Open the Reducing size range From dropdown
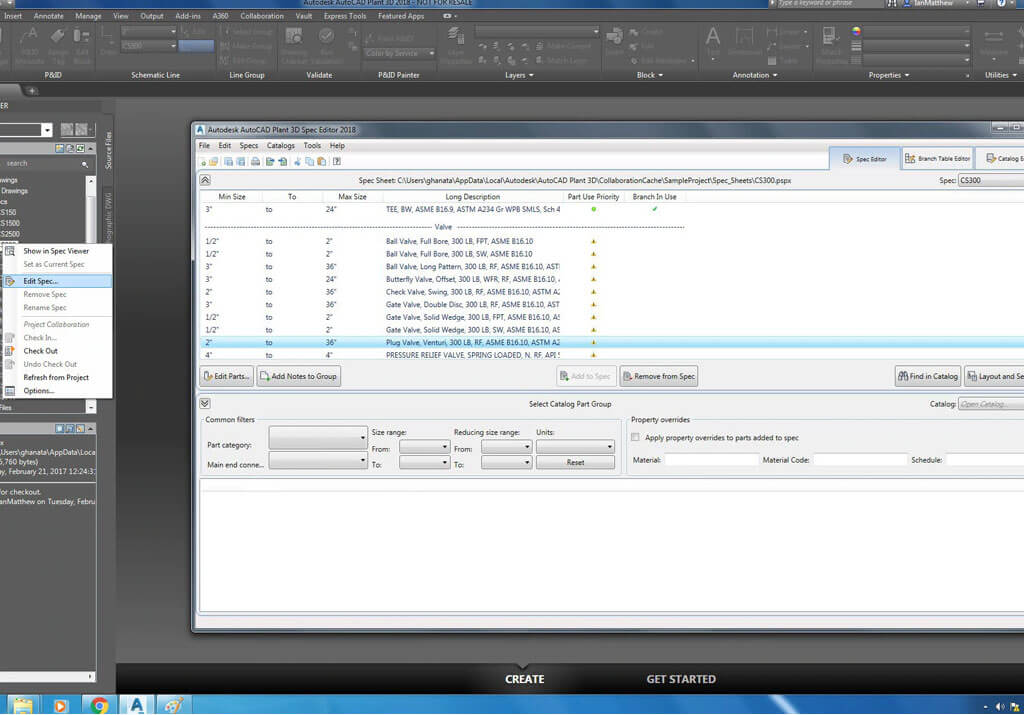The image size is (1024, 715). tap(506, 447)
